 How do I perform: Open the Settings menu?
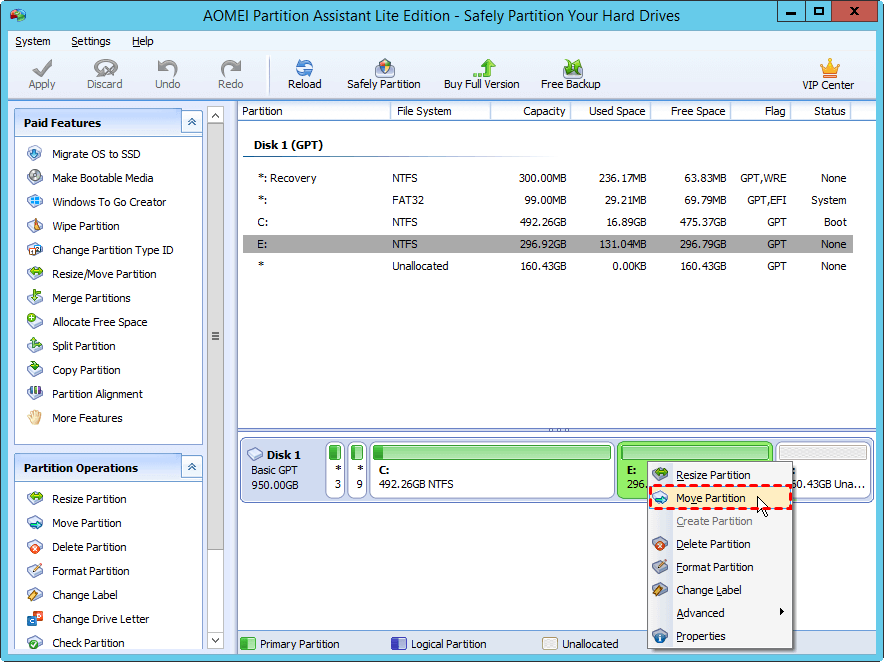pyautogui.click(x=91, y=41)
